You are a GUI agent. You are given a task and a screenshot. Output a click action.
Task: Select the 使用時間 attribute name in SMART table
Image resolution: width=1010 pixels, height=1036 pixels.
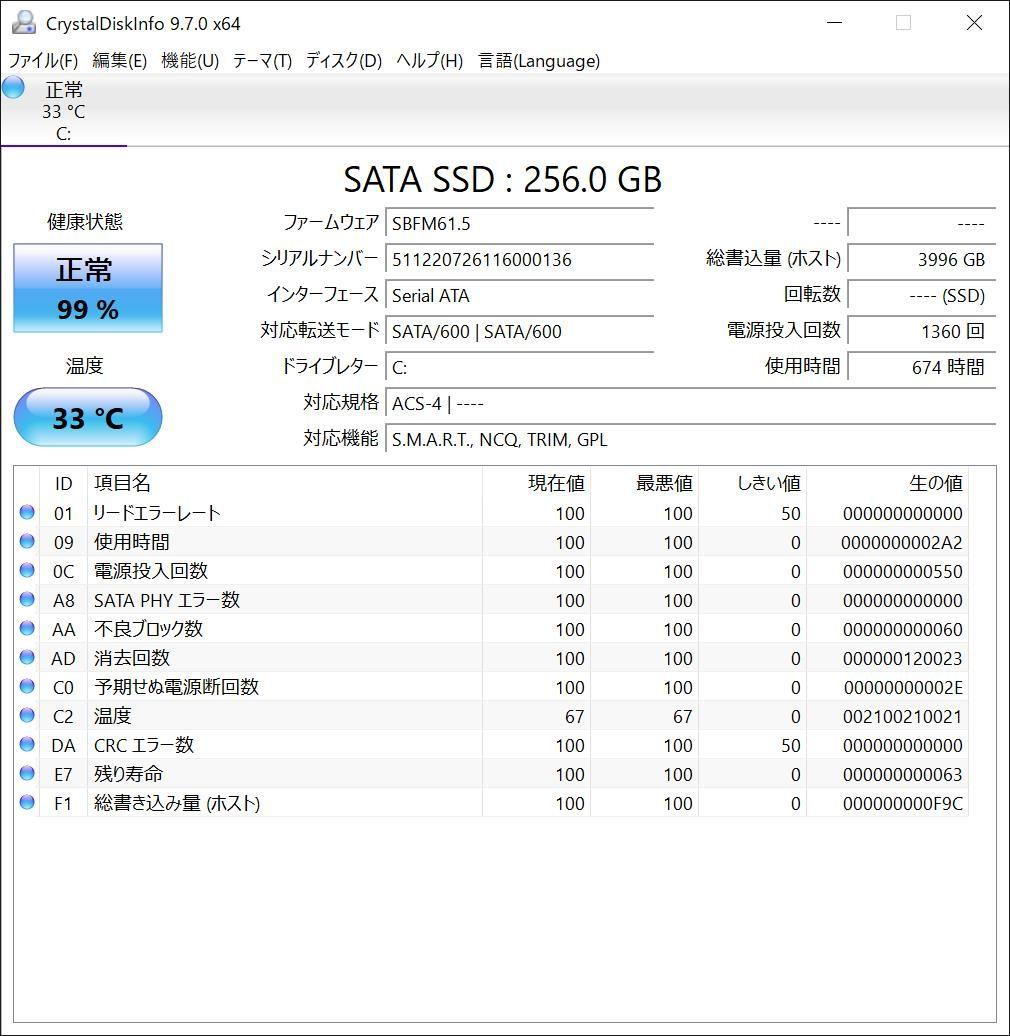[x=132, y=542]
